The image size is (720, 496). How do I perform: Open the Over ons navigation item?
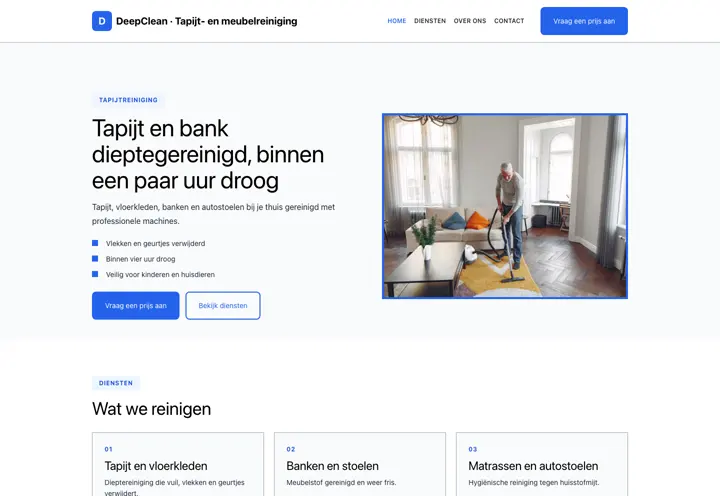470,21
